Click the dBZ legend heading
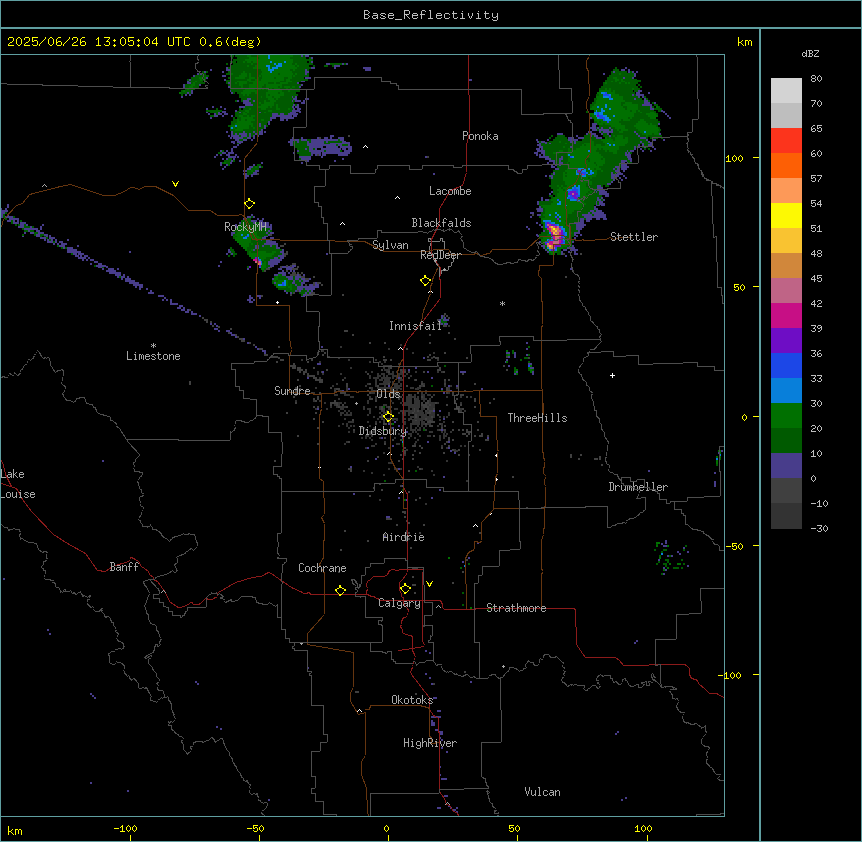Viewport: 862px width, 842px height. tap(810, 53)
